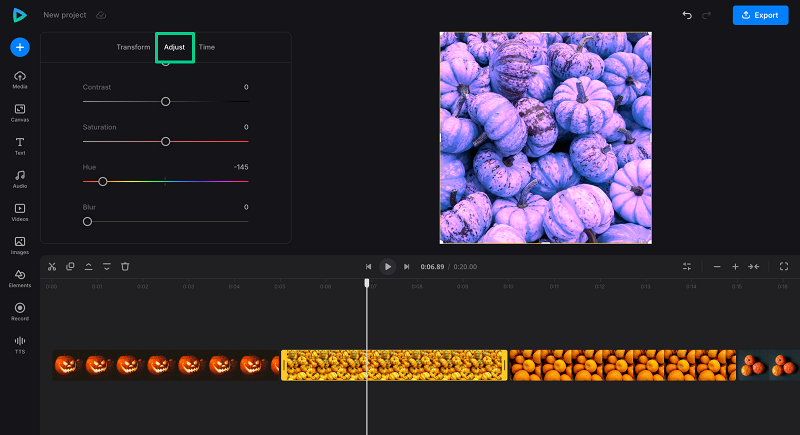
Task: Click the Saturation slider handle
Action: [x=165, y=141]
